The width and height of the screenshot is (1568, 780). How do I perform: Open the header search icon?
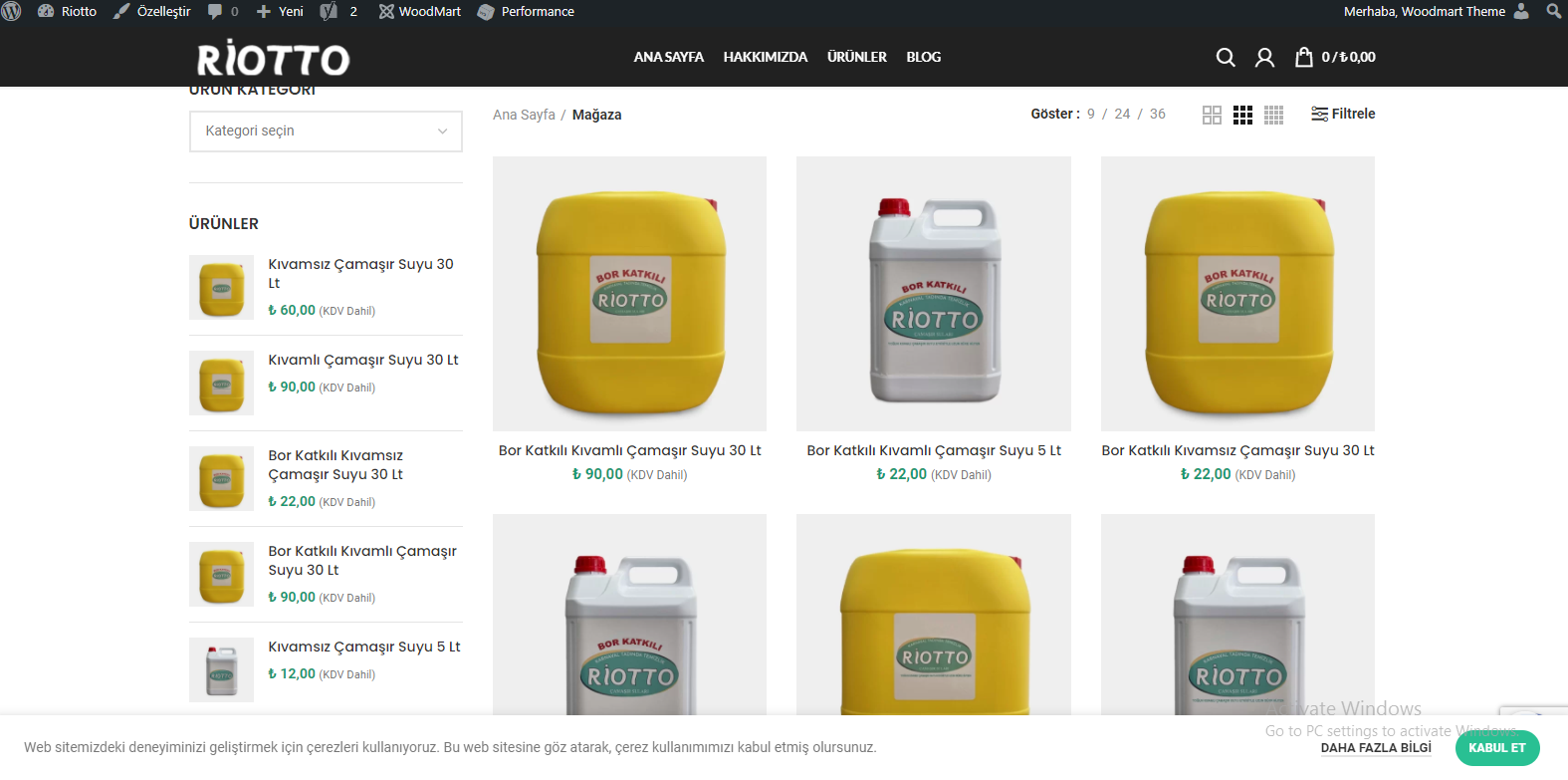(1226, 57)
